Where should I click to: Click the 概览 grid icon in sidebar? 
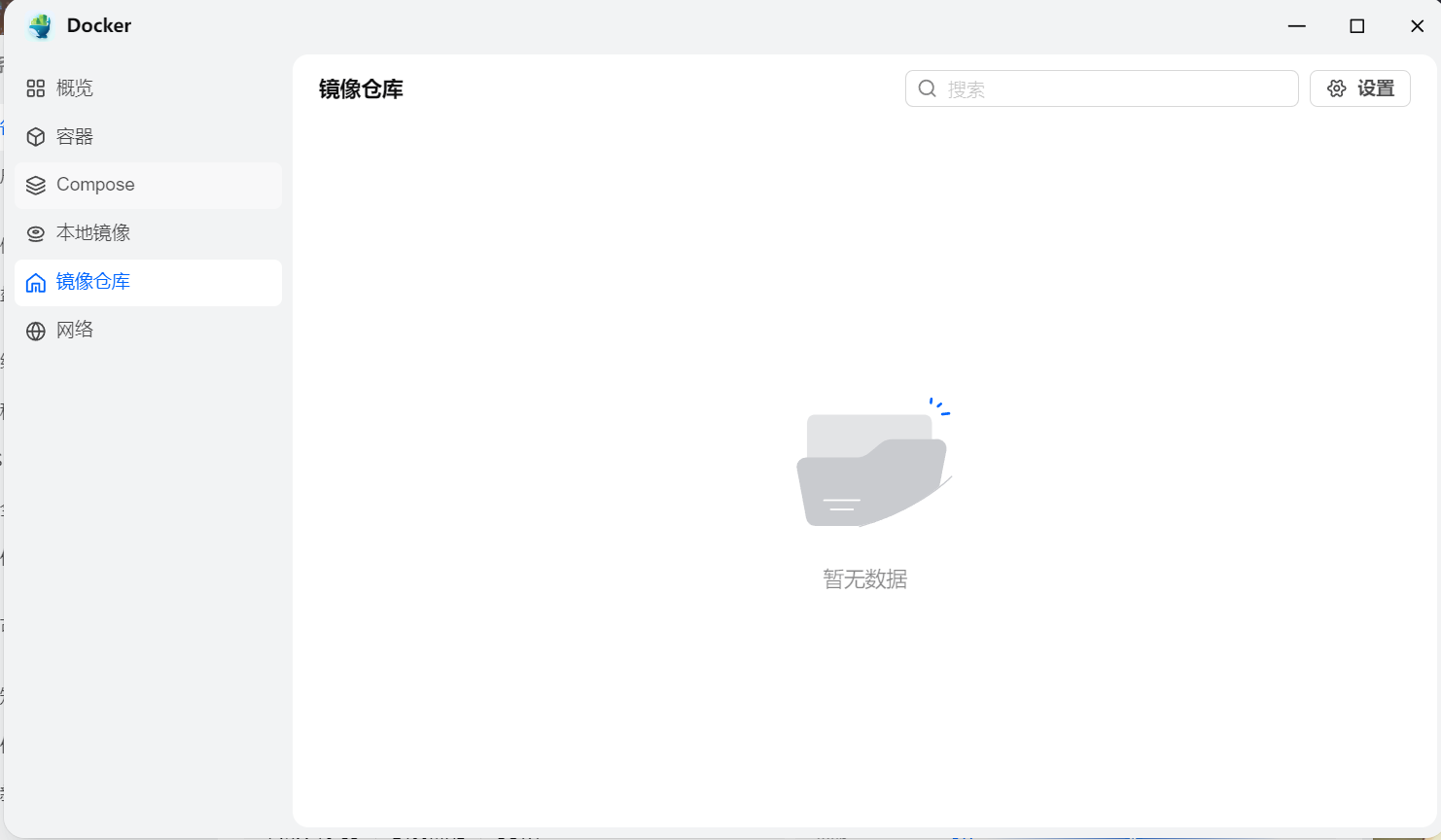click(x=35, y=87)
